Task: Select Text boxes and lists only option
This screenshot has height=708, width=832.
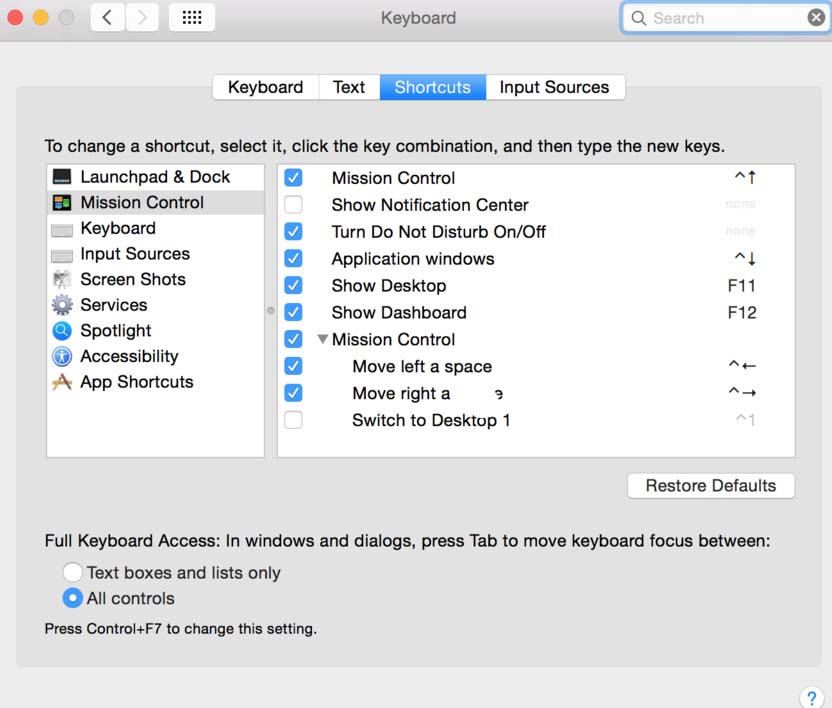Action: (72, 573)
